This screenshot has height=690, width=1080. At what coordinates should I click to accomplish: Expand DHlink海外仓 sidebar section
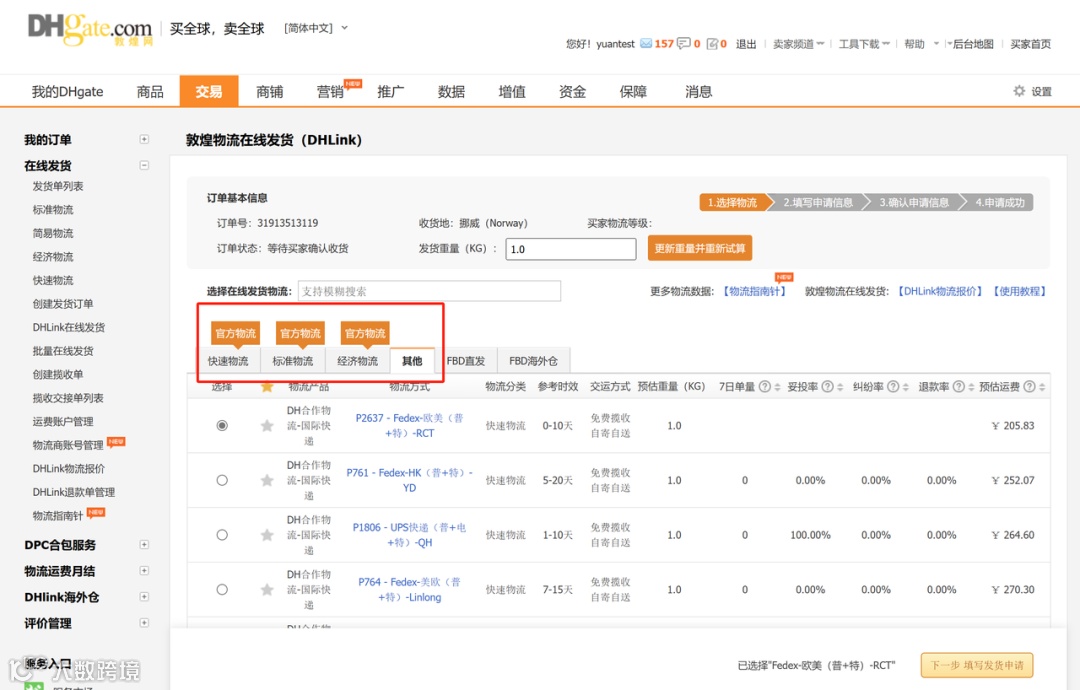point(144,597)
